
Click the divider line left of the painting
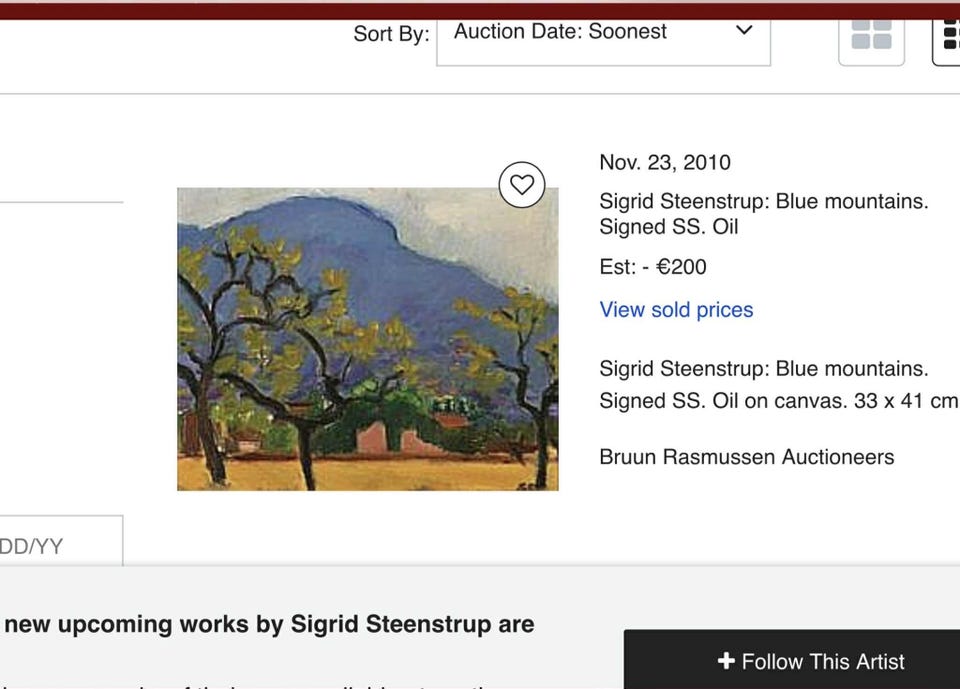60,202
